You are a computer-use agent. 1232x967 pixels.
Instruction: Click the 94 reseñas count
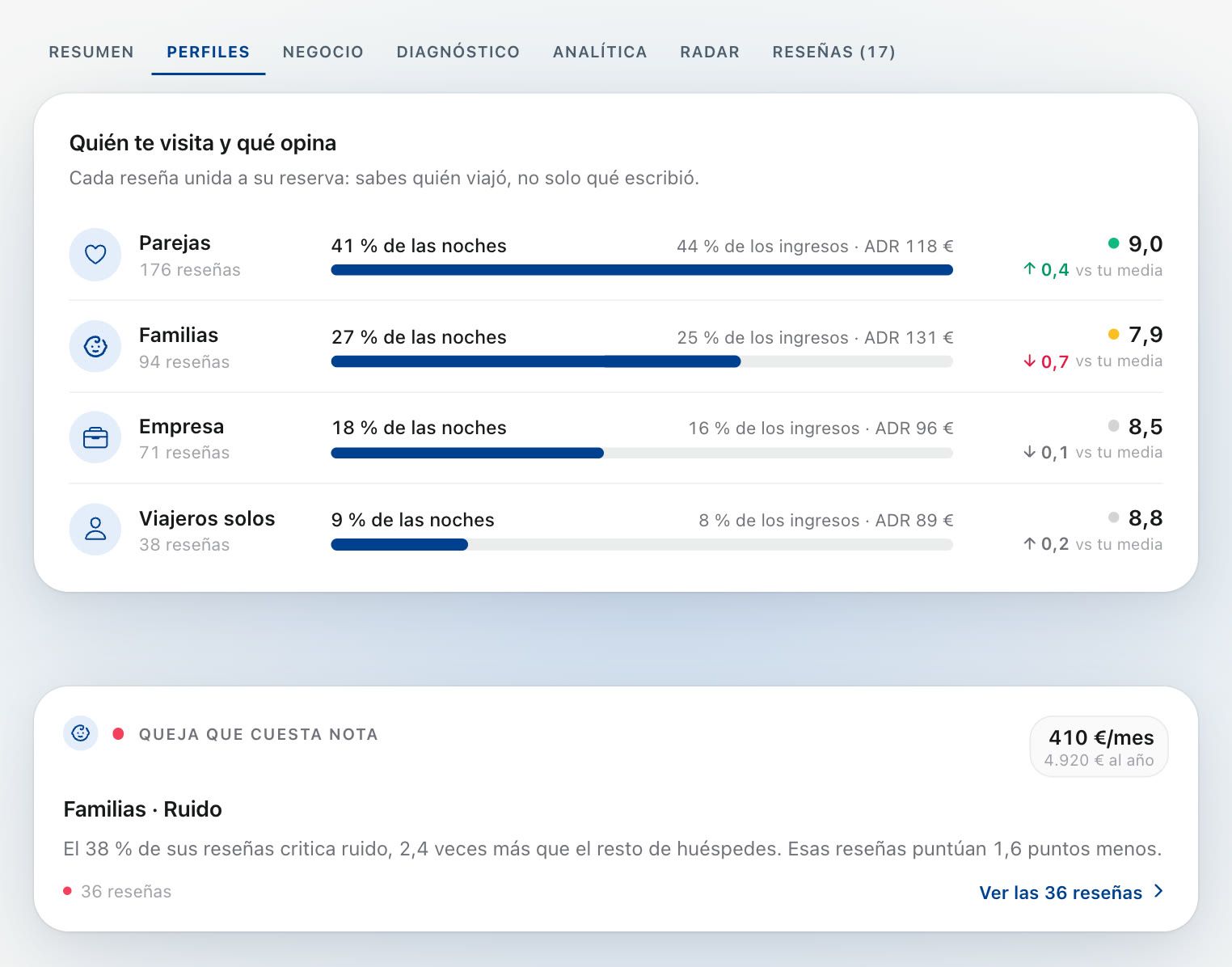click(184, 362)
